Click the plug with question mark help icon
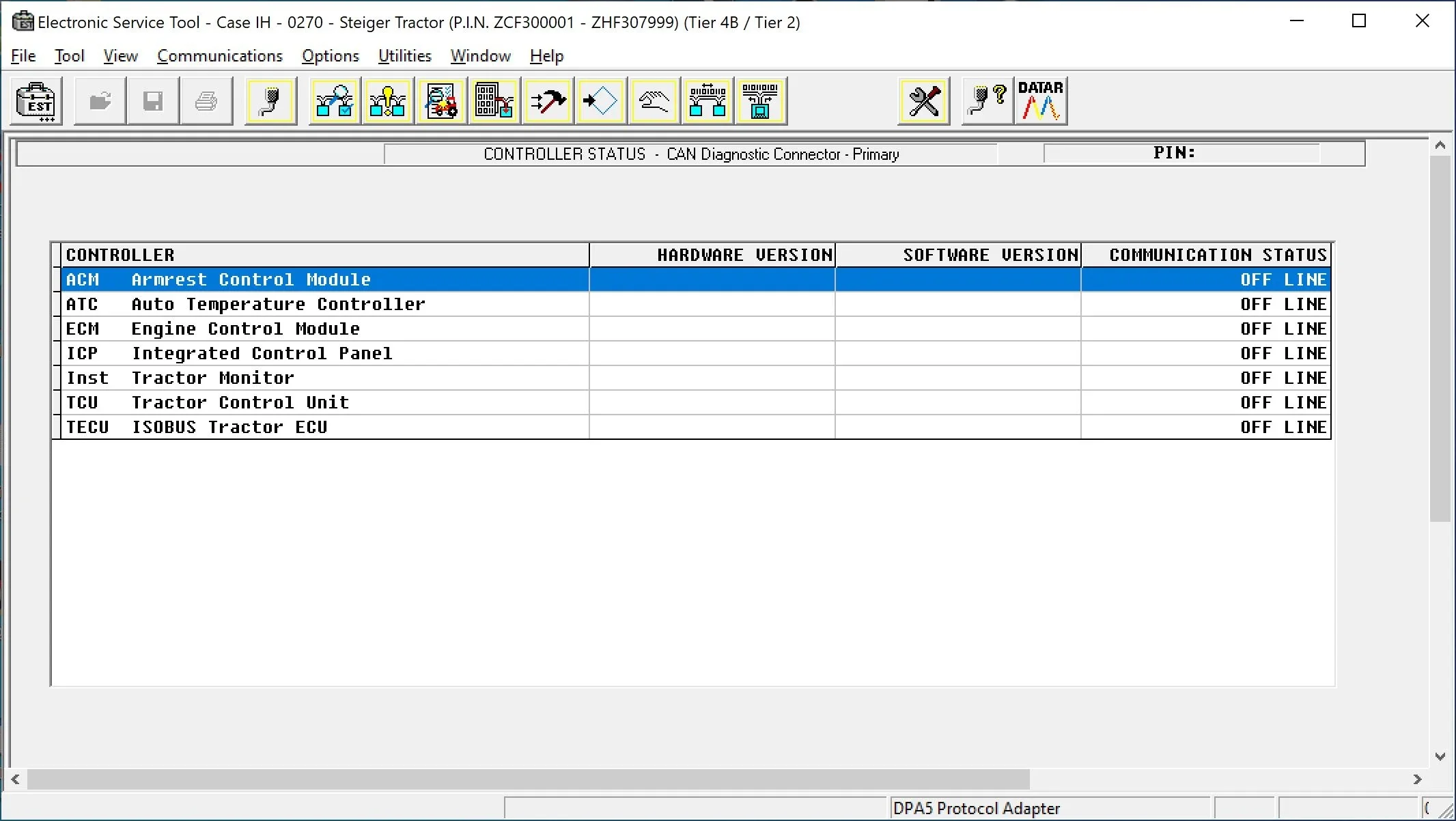The image size is (1456, 821). pos(986,101)
